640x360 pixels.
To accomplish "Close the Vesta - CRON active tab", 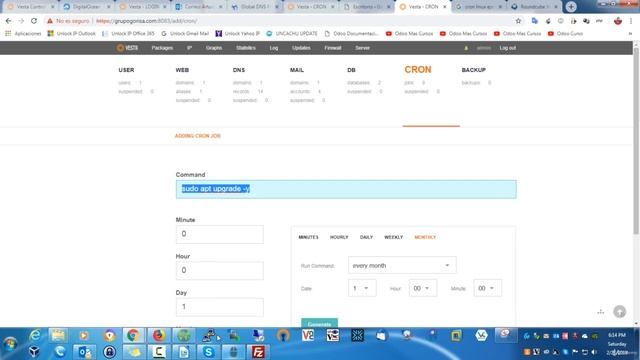I will tap(444, 7).
